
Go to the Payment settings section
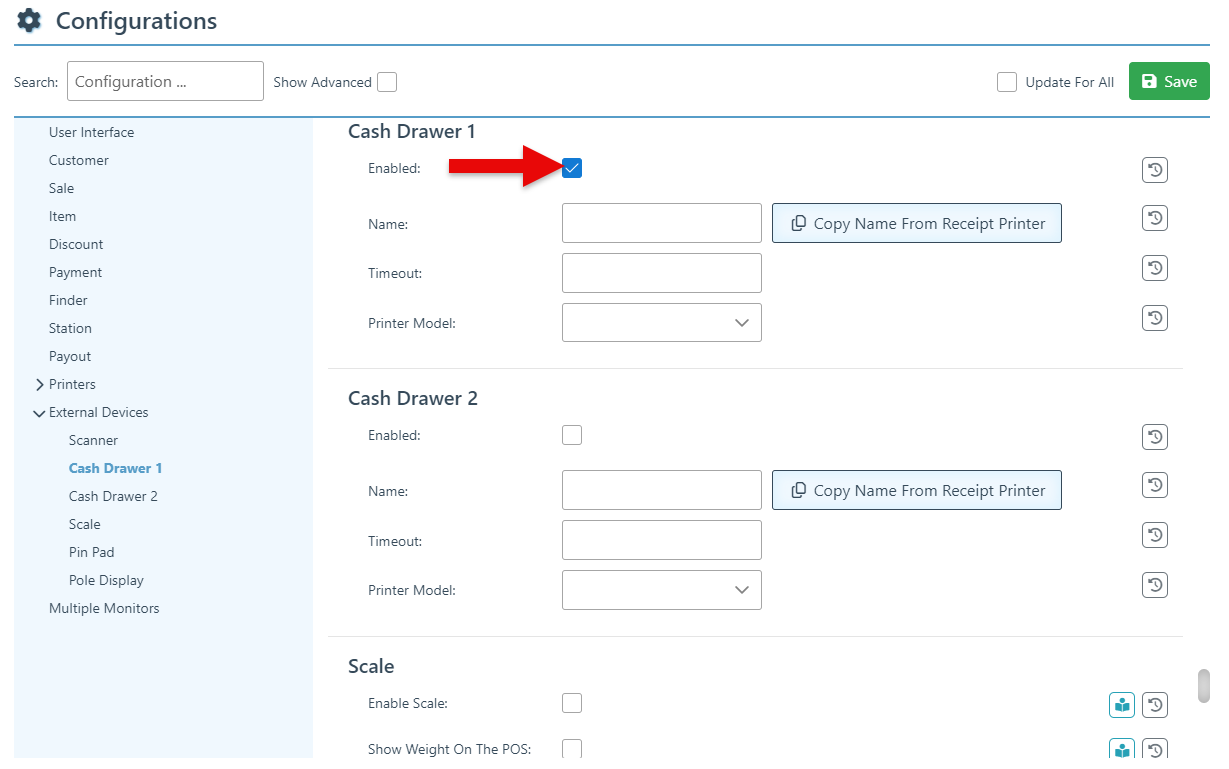75,272
